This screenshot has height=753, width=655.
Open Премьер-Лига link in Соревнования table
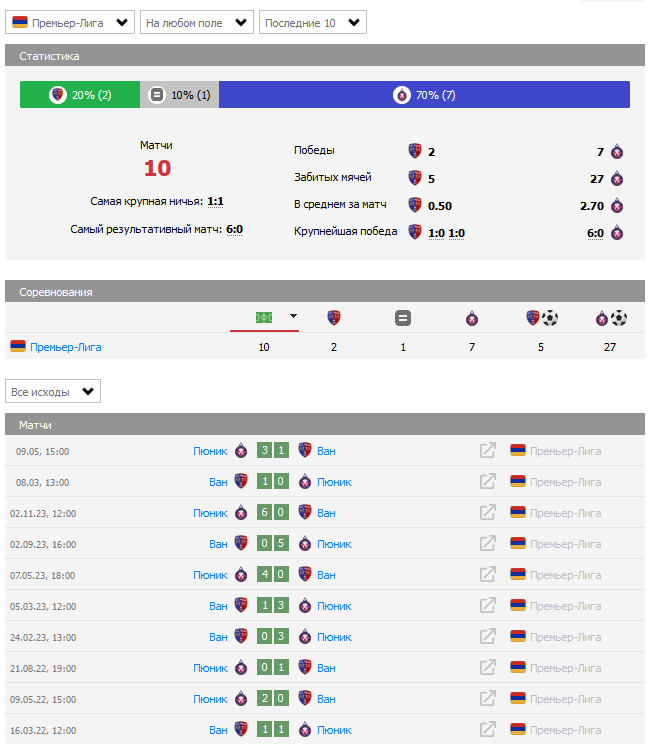pyautogui.click(x=66, y=347)
